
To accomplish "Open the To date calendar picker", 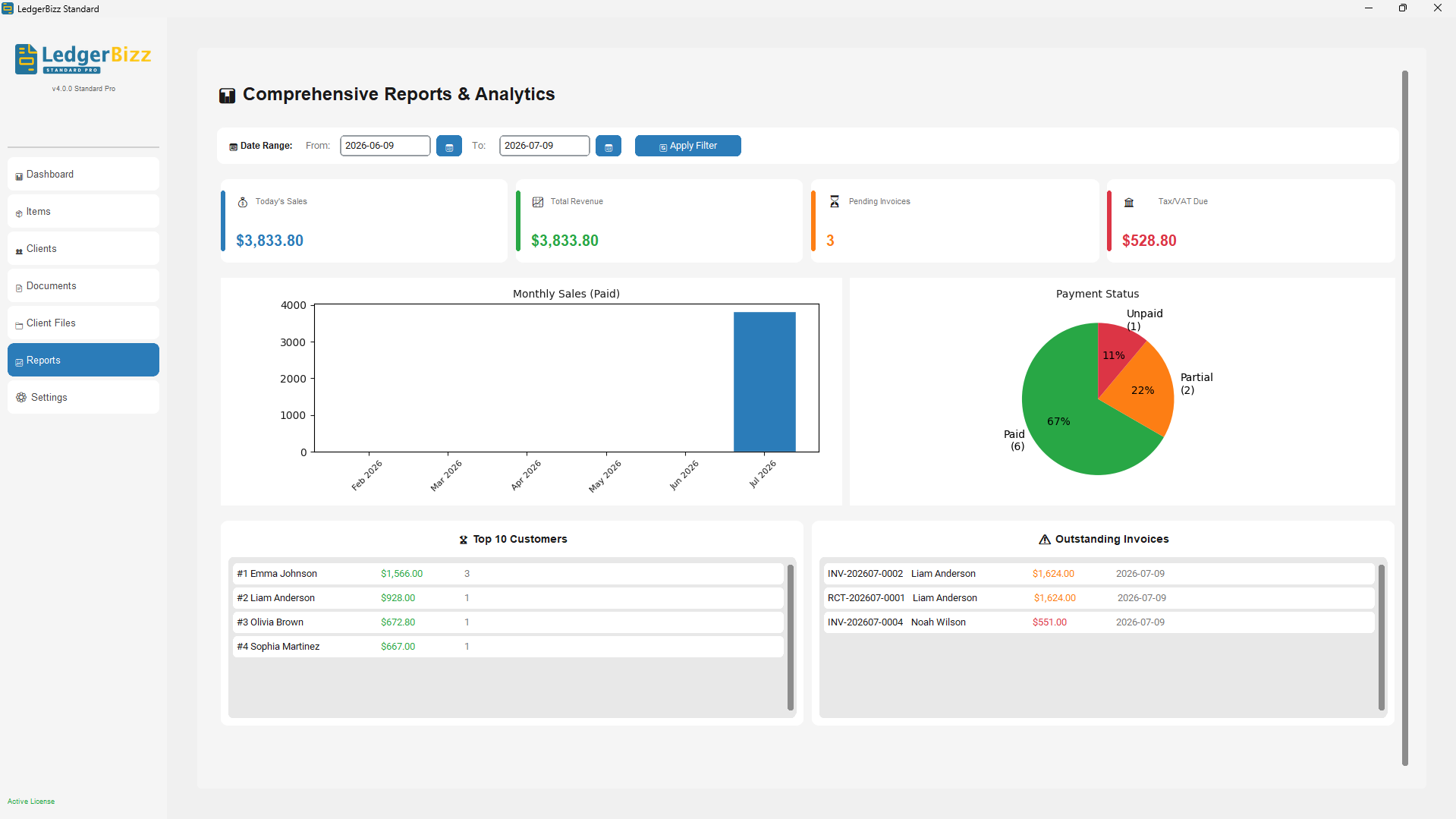I will coord(609,146).
